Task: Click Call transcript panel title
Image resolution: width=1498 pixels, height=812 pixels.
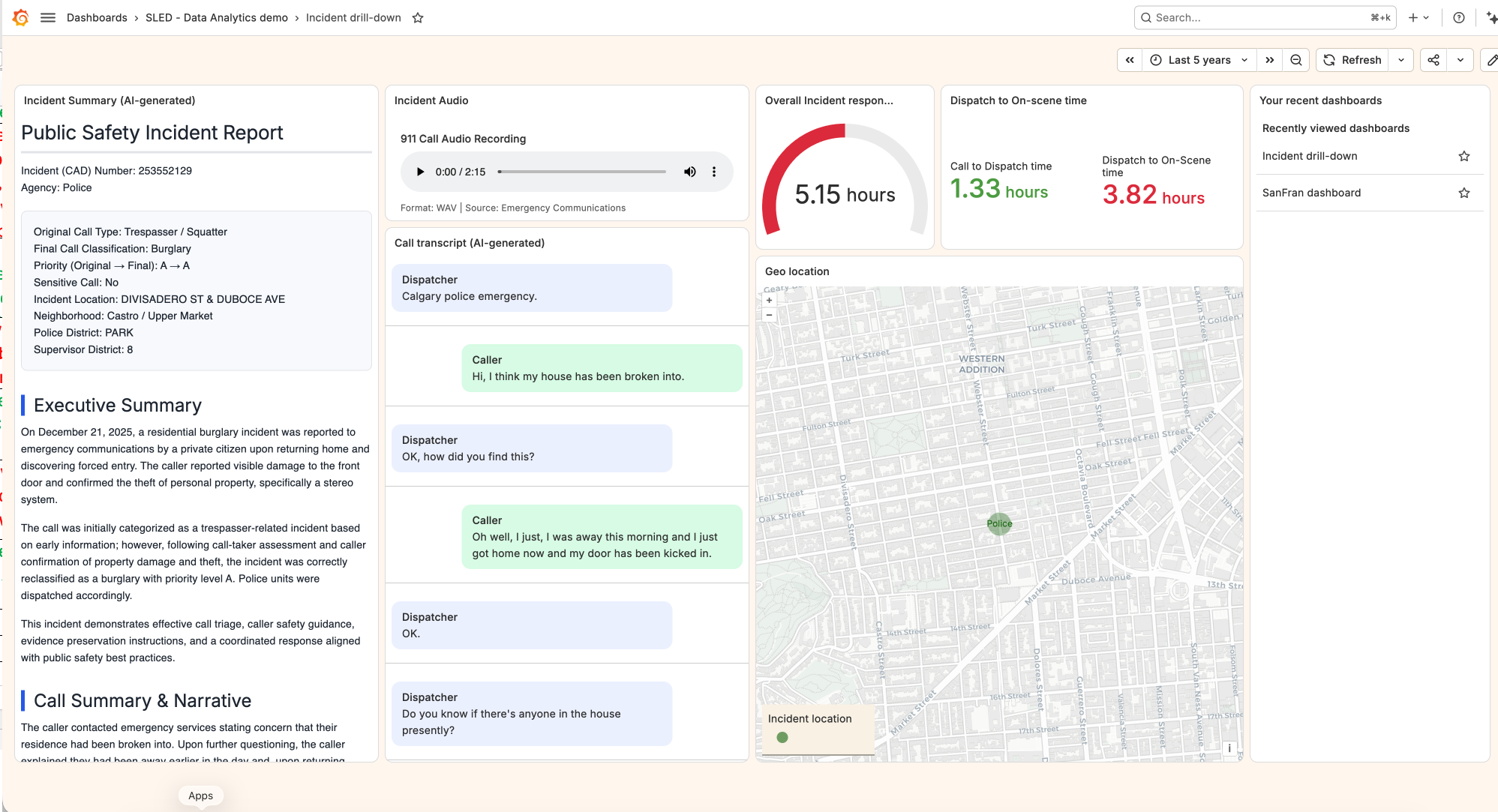Action: pyautogui.click(x=470, y=243)
